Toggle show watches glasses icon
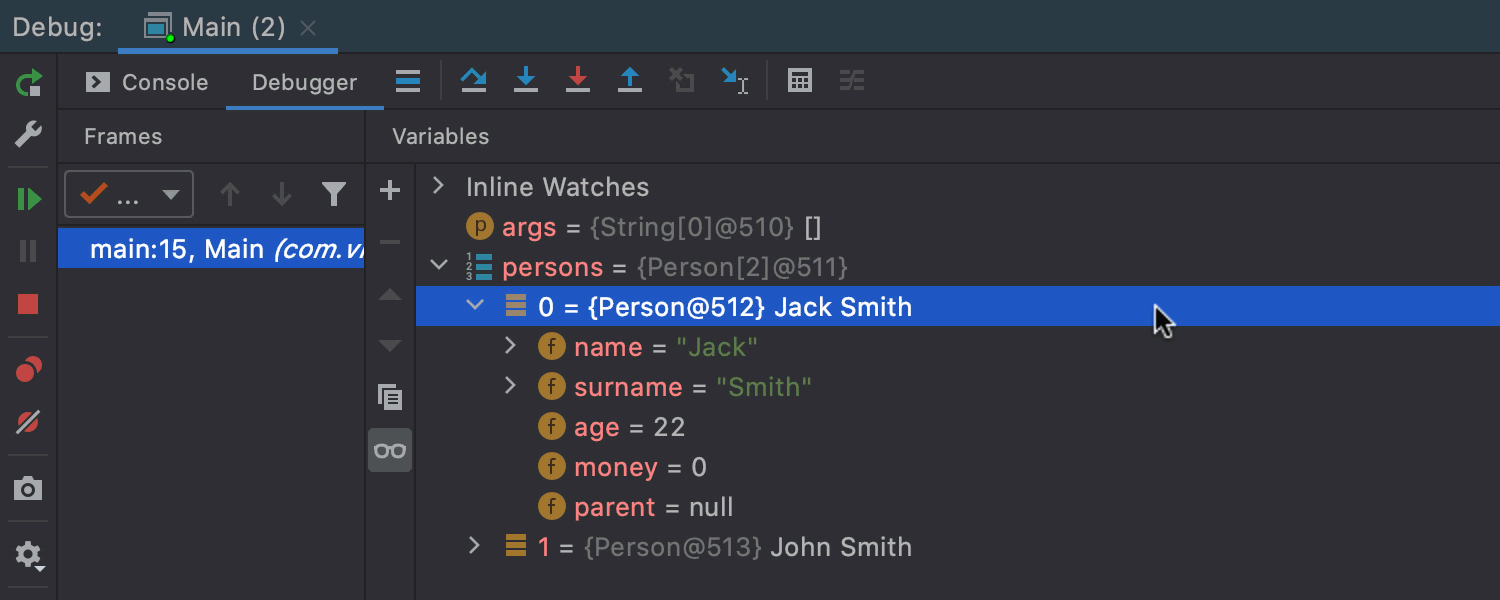This screenshot has height=600, width=1500. click(390, 450)
